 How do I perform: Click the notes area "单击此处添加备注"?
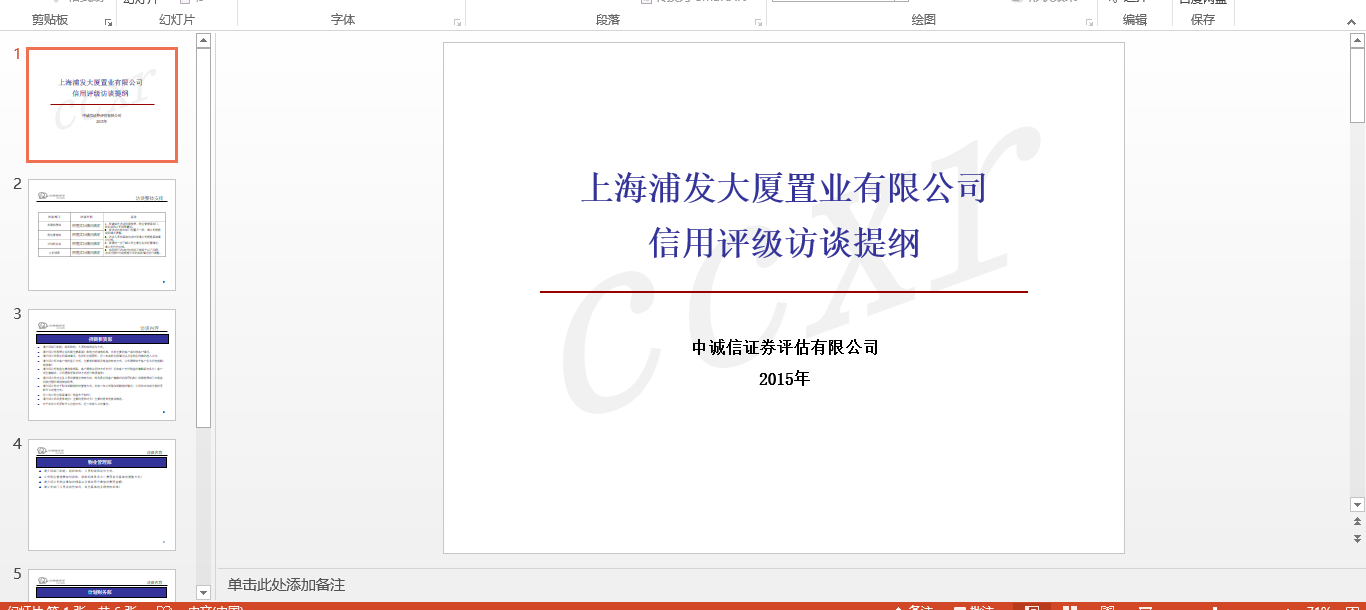pos(286,585)
